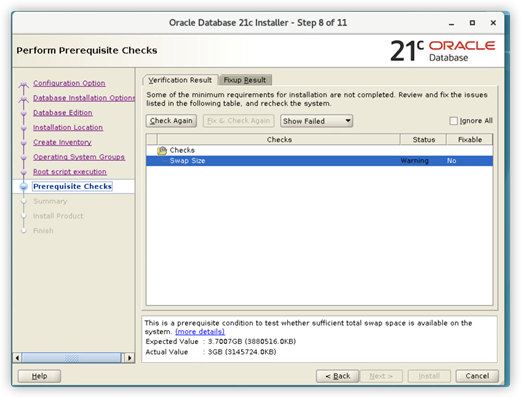The height and width of the screenshot is (398, 521).
Task: Select the Swap Size check row
Action: (x=319, y=161)
